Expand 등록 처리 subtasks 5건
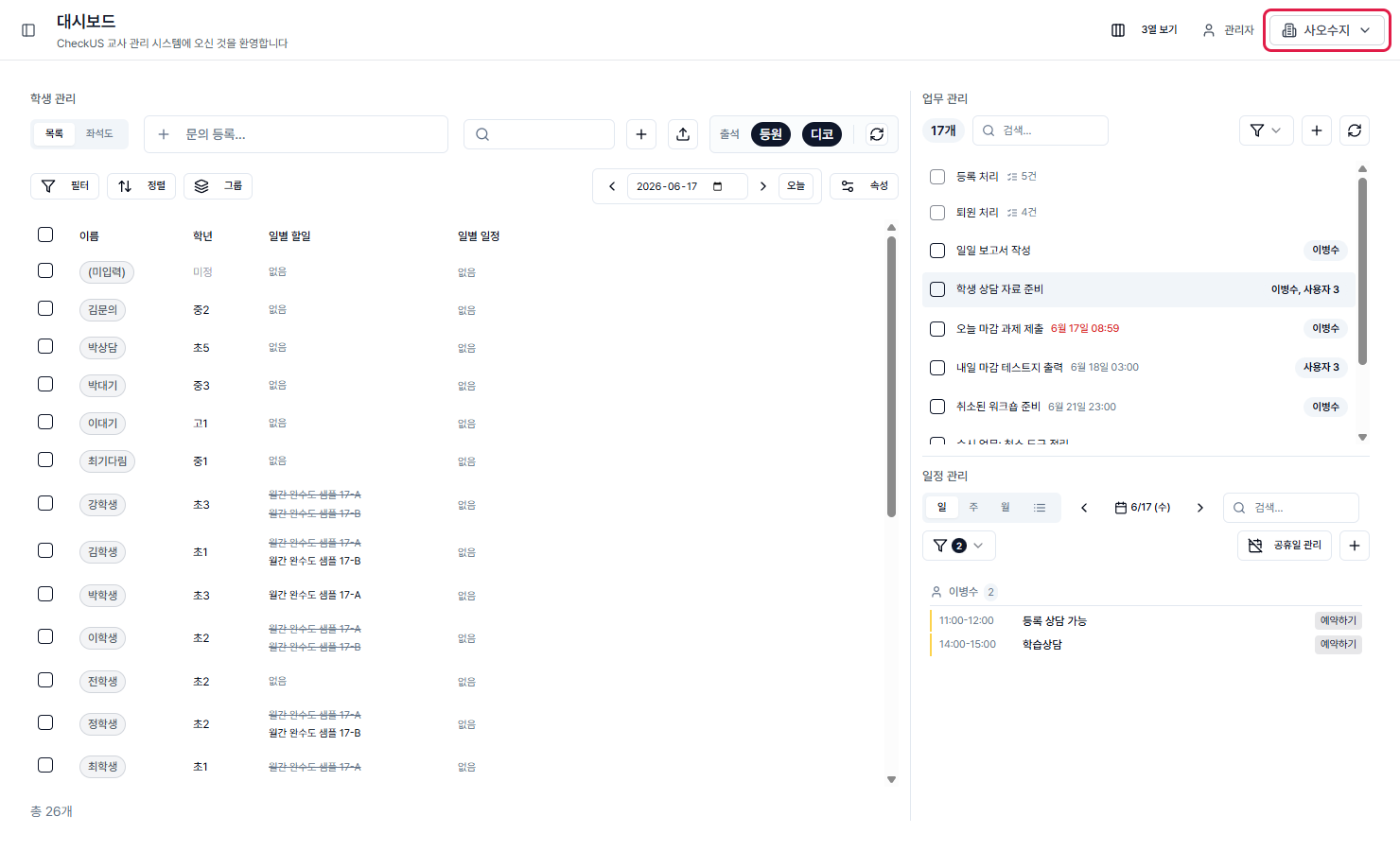The width and height of the screenshot is (1400, 851). [1022, 177]
